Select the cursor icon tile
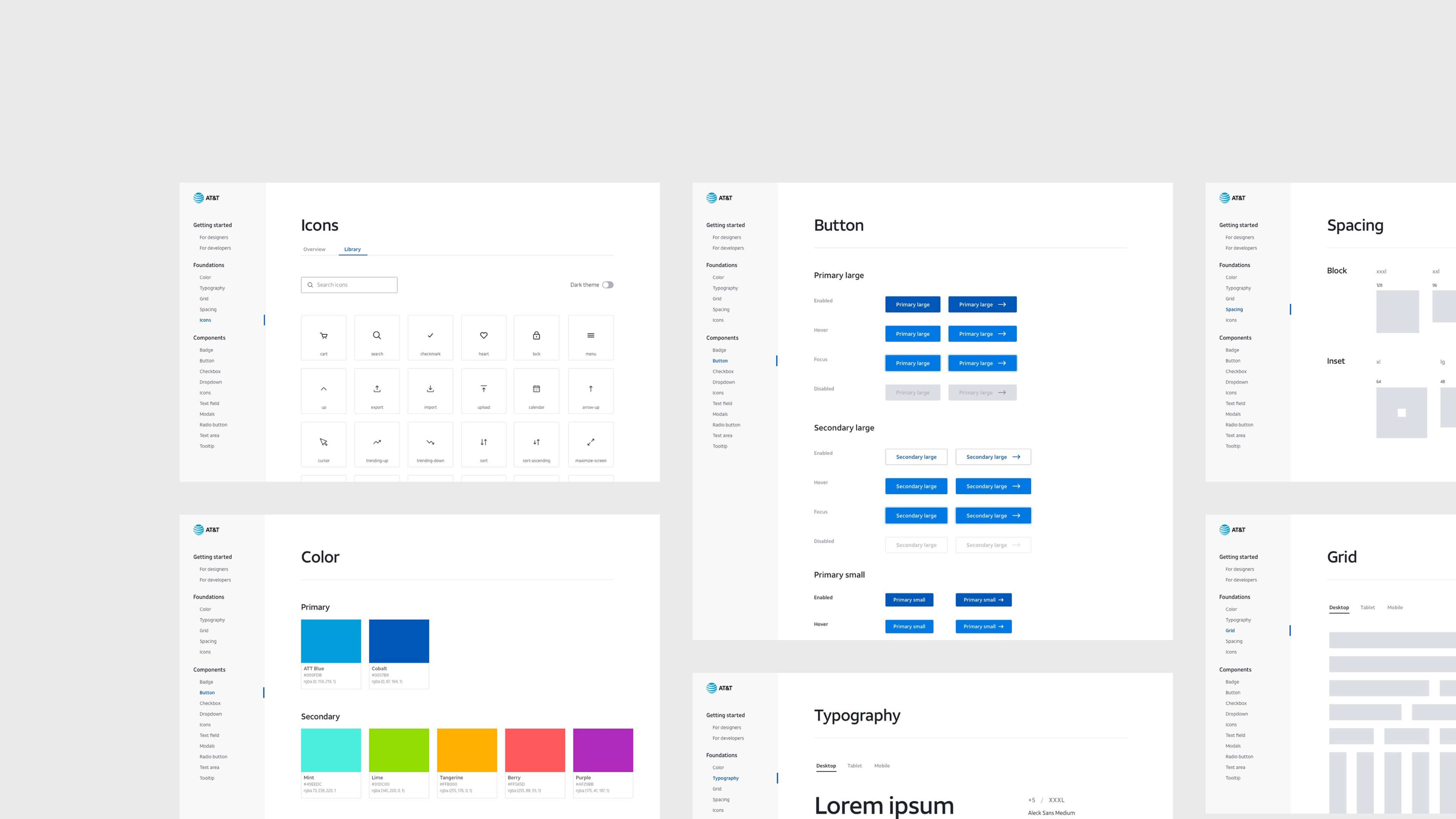Viewport: 1456px width, 819px height. coord(323,444)
